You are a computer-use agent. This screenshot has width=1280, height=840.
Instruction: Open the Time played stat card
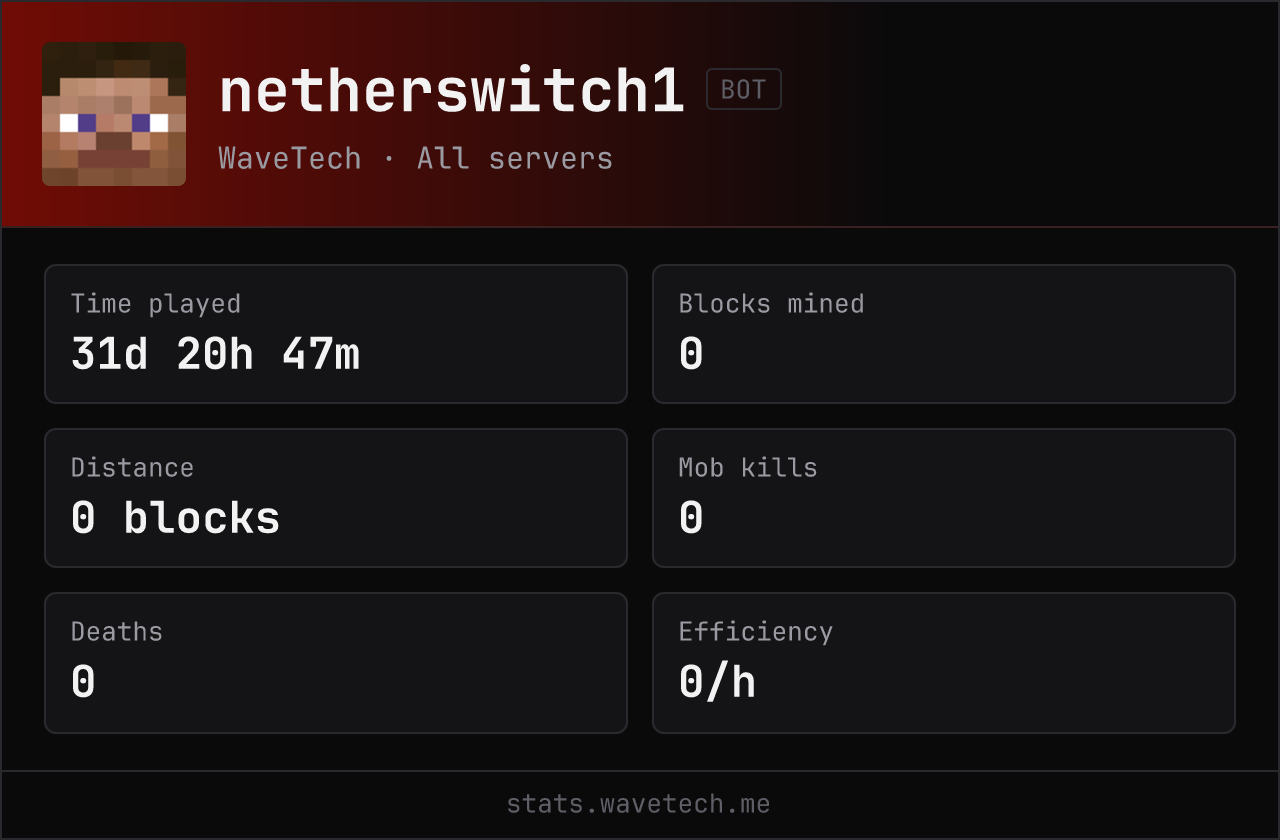pos(336,334)
